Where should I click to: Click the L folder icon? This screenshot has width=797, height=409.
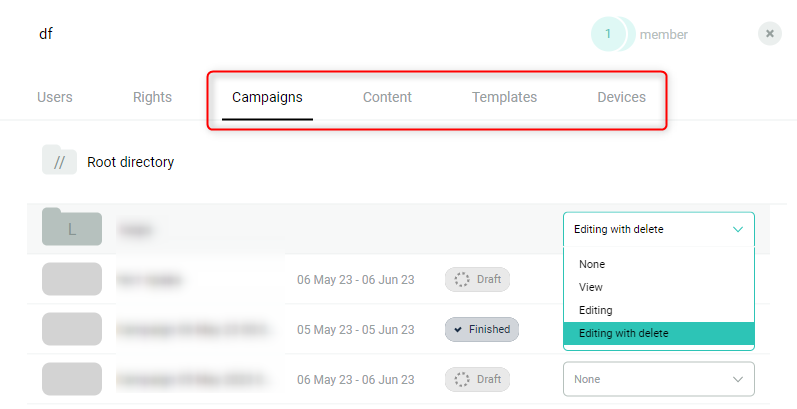point(71,229)
